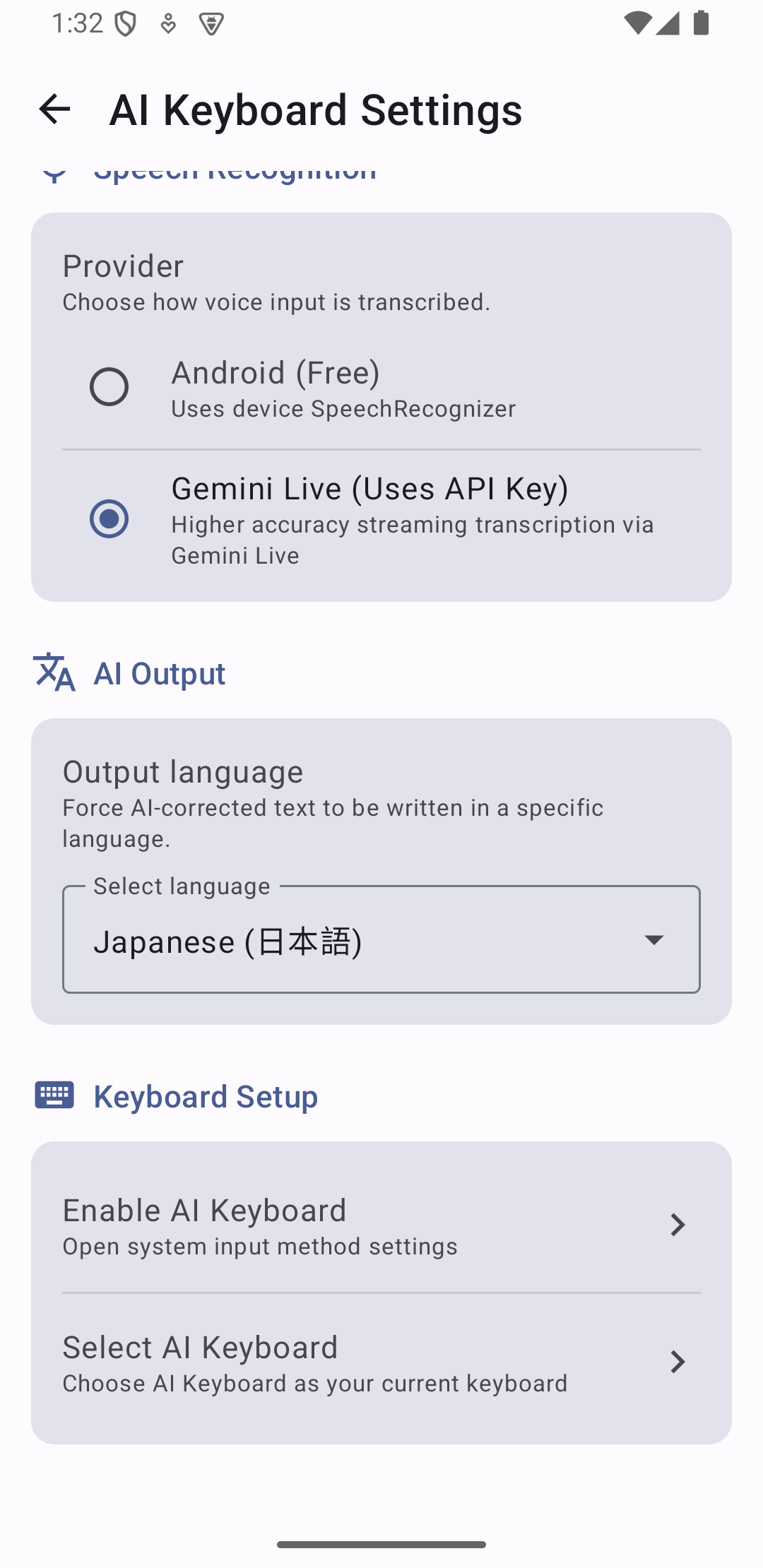
Task: Tap the cellular signal icon
Action: (668, 23)
